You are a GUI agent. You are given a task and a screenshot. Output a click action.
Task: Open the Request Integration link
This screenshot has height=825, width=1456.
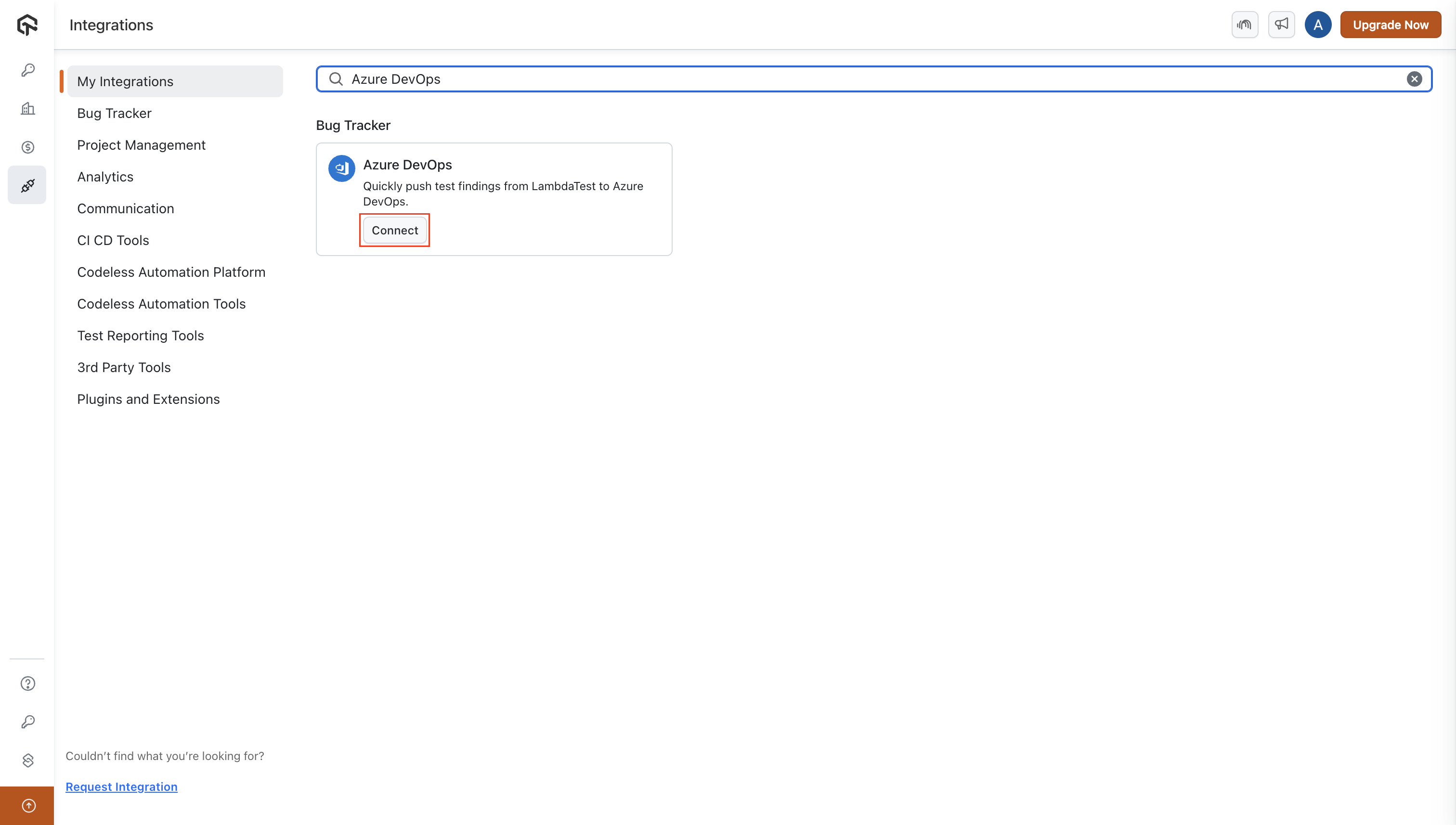[121, 786]
